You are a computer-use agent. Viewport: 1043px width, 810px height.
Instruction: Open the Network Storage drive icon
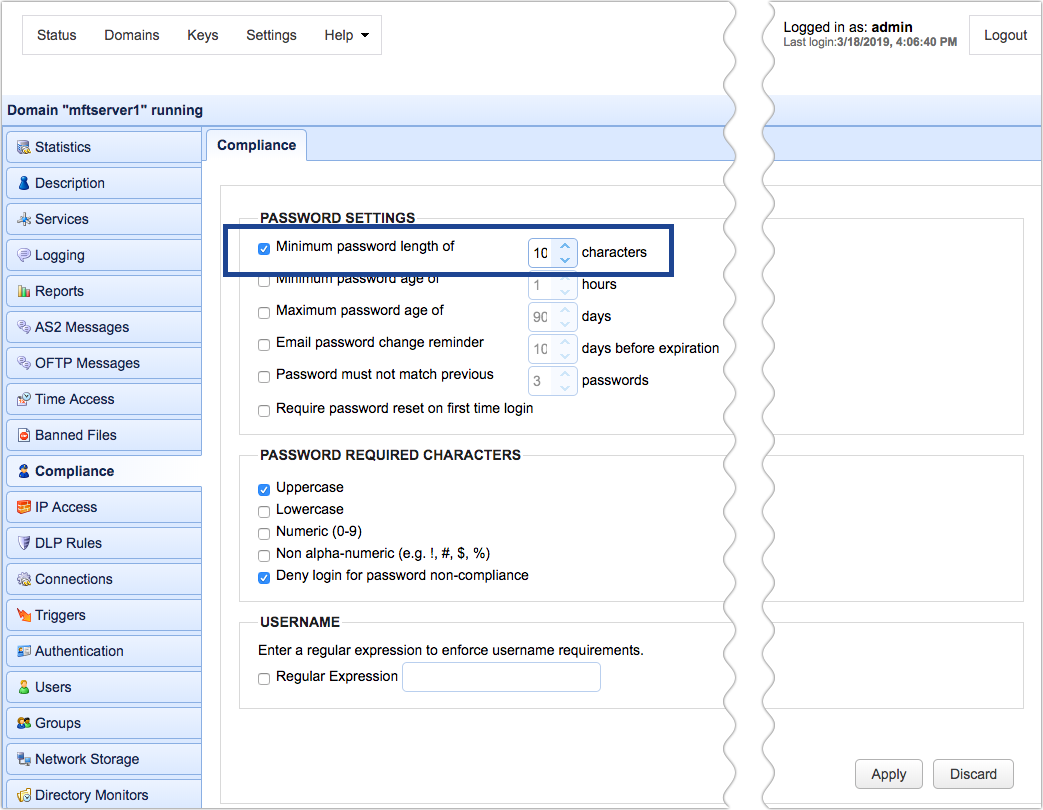coord(22,759)
